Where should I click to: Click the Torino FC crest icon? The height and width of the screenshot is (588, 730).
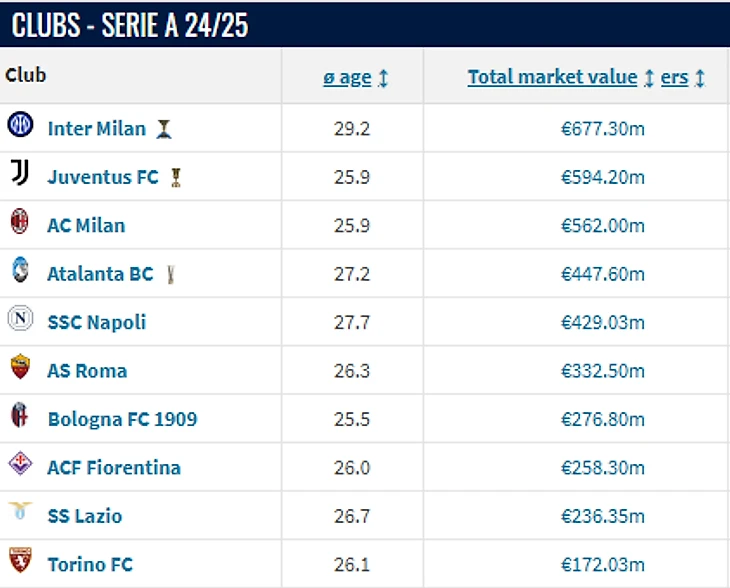click(x=20, y=561)
